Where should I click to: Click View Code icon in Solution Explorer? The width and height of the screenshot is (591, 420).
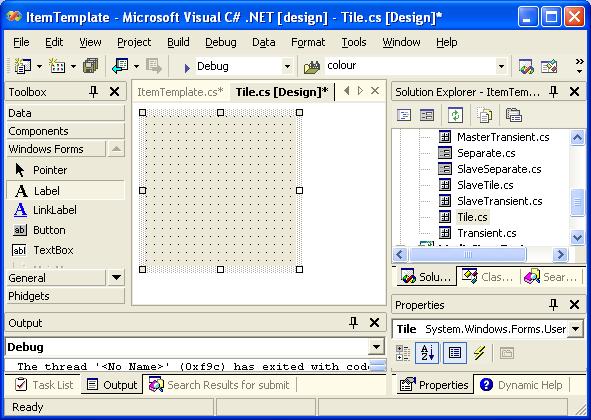[x=404, y=115]
